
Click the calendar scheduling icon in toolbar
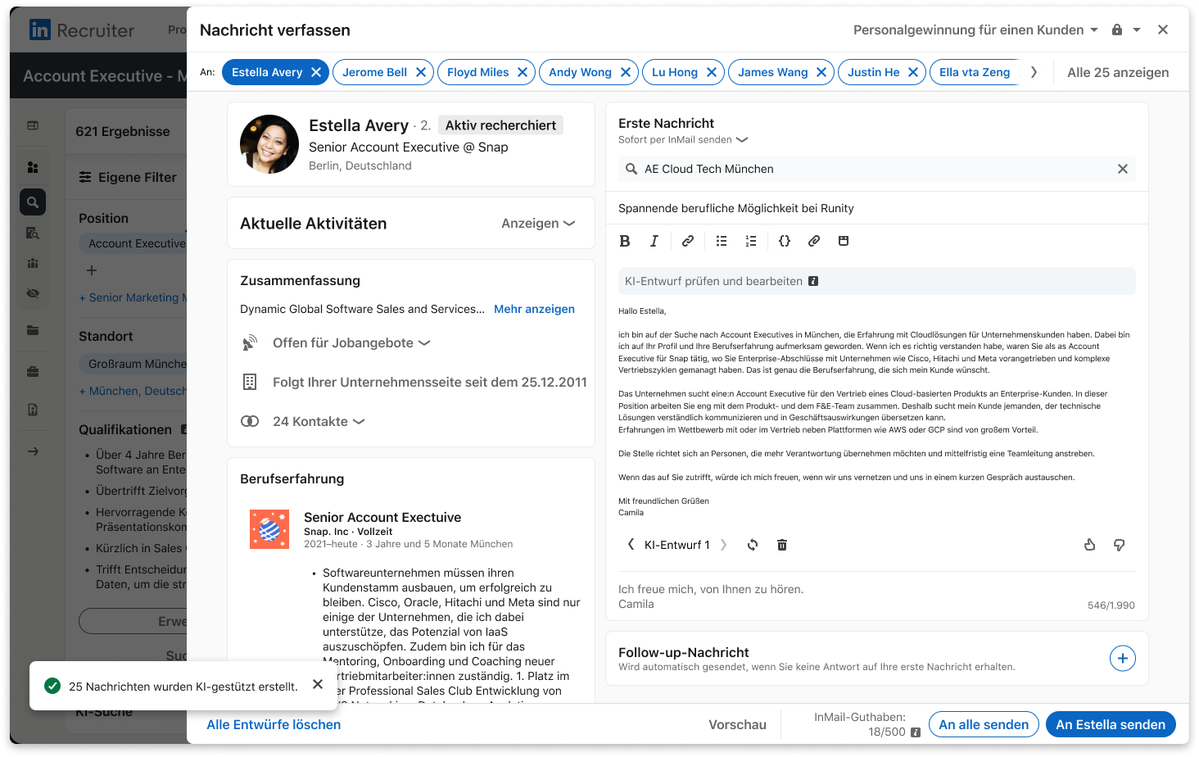click(843, 241)
